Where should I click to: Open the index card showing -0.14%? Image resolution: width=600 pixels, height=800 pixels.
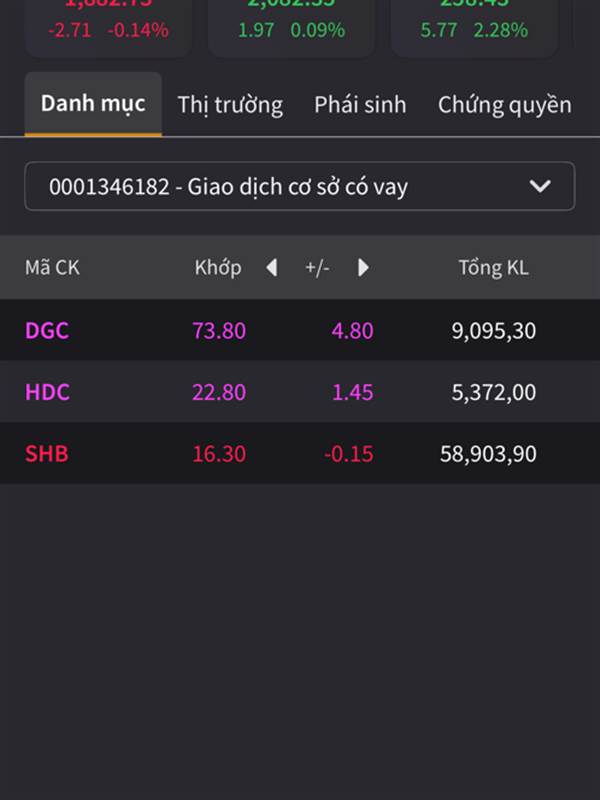click(x=109, y=25)
